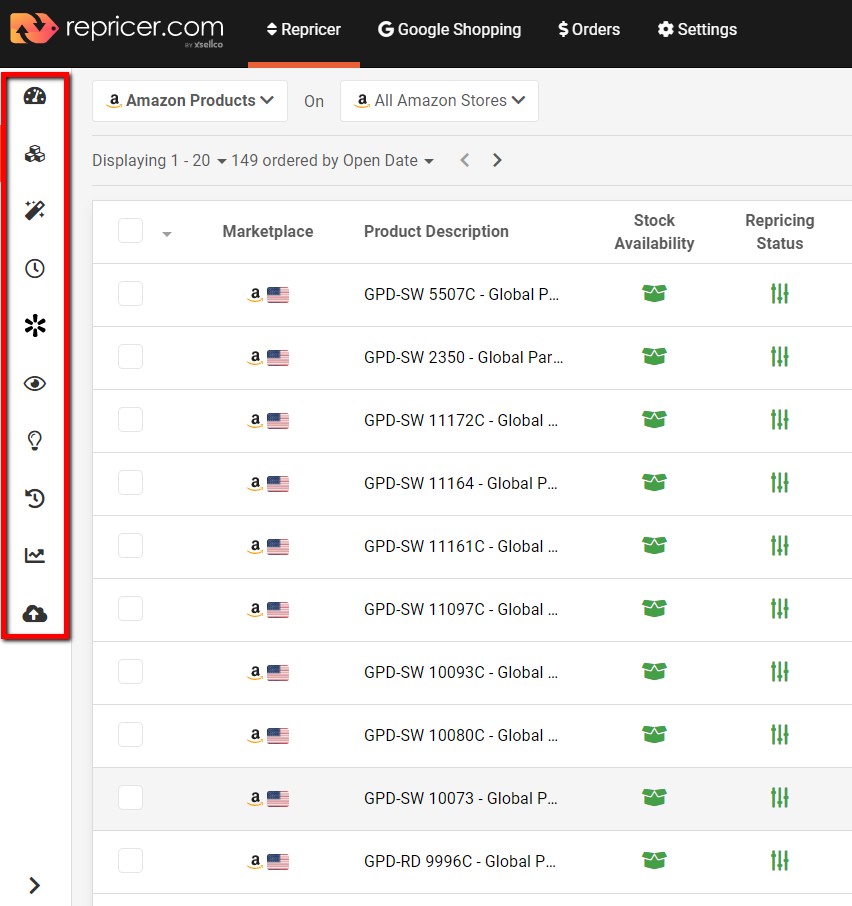Sort by the Marketplace column header
This screenshot has width=852, height=906.
point(268,231)
